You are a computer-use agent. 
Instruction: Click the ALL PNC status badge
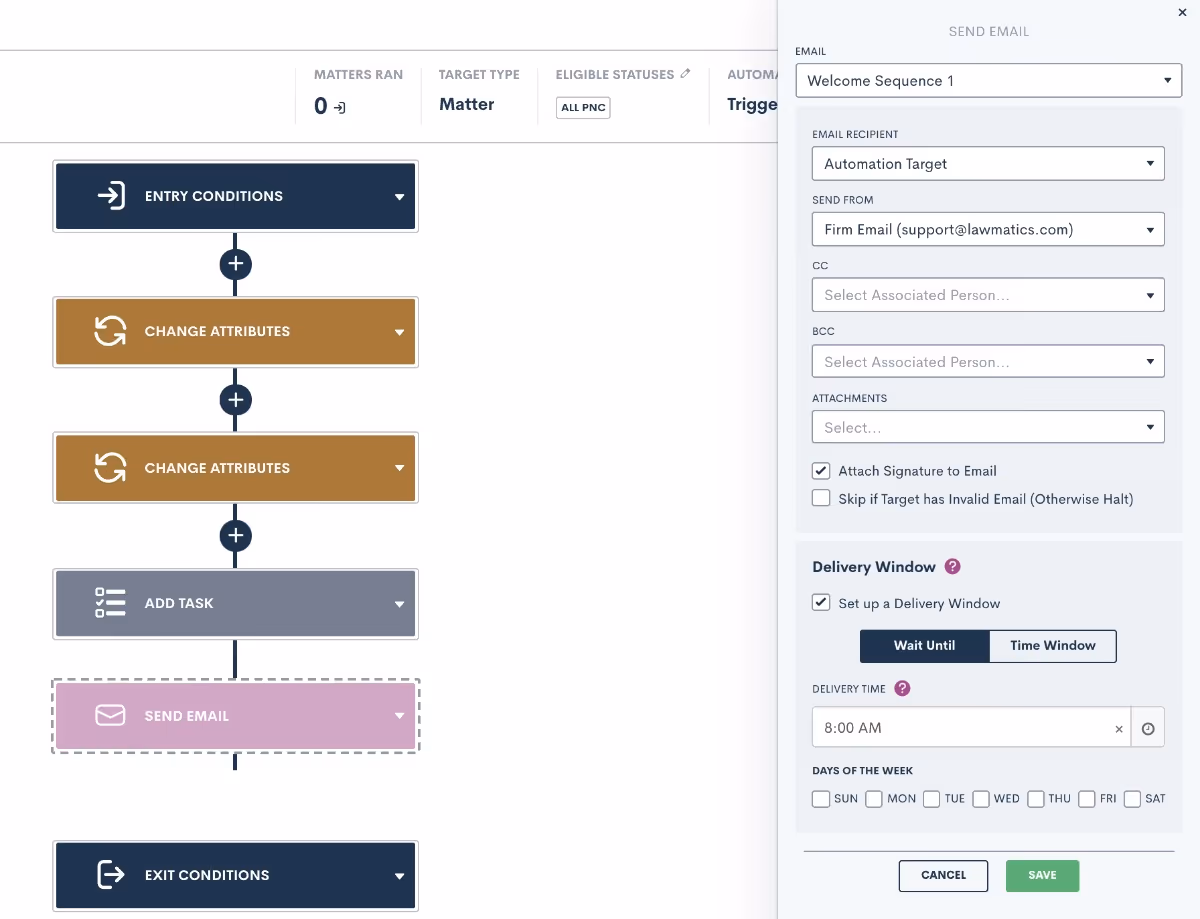(583, 108)
